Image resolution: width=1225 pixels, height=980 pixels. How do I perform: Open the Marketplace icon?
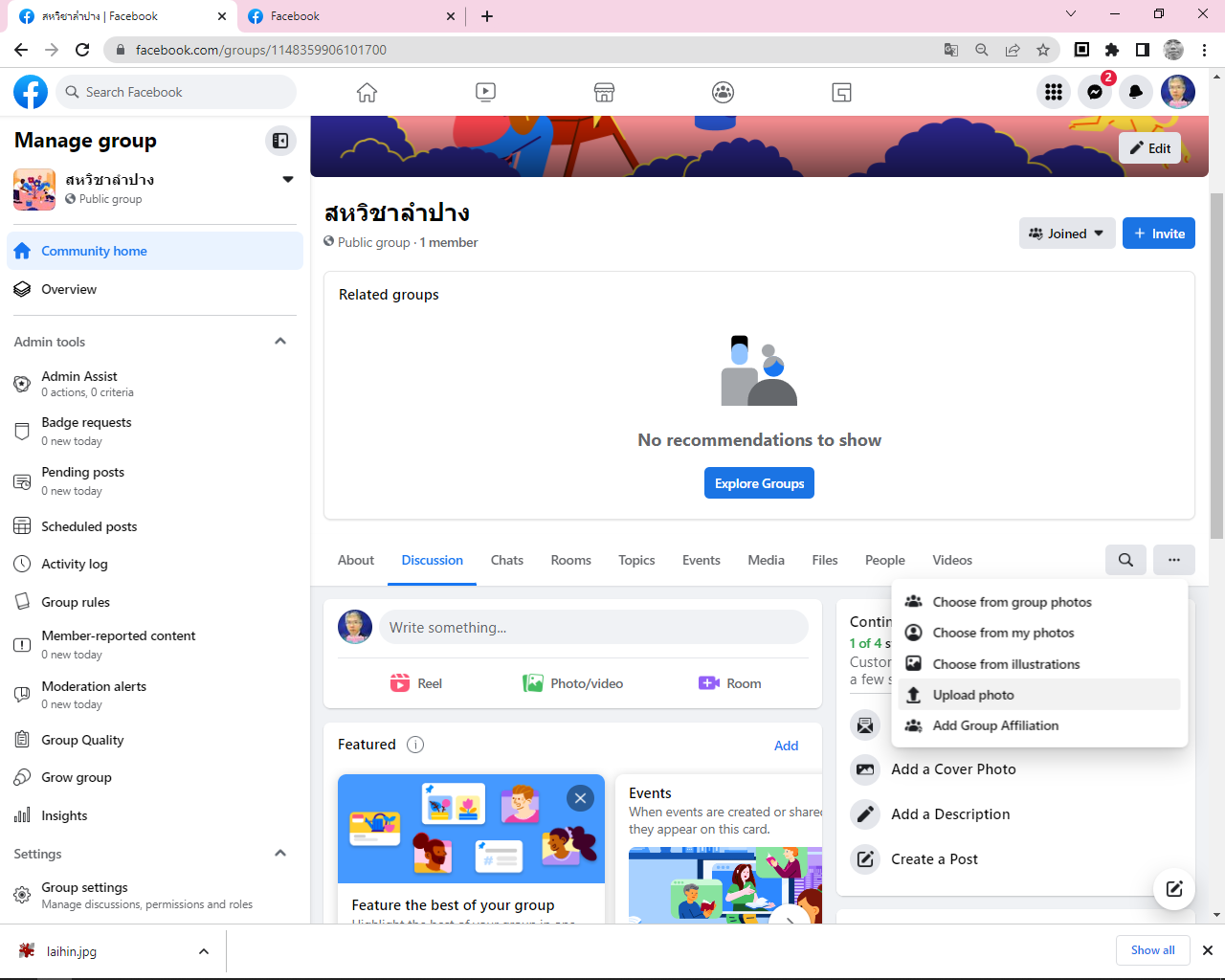tap(604, 92)
